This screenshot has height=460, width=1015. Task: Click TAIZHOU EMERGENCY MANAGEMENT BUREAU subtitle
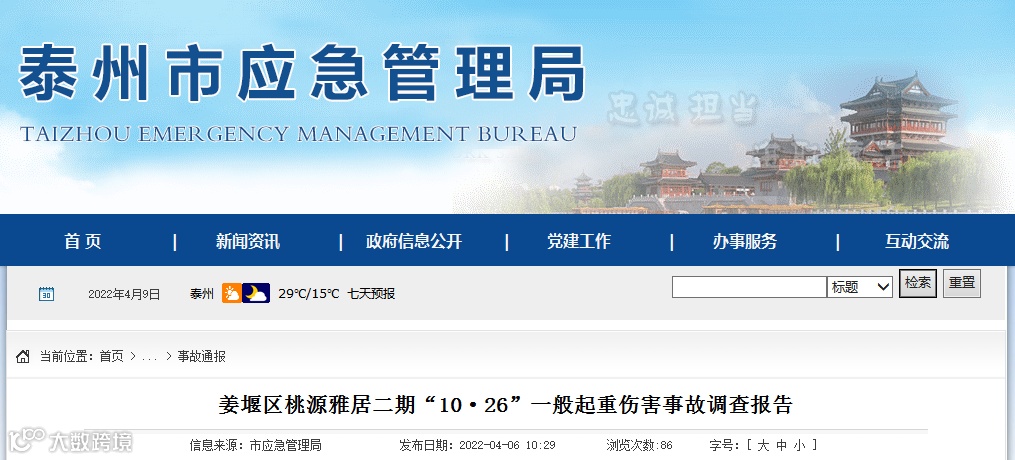[298, 134]
